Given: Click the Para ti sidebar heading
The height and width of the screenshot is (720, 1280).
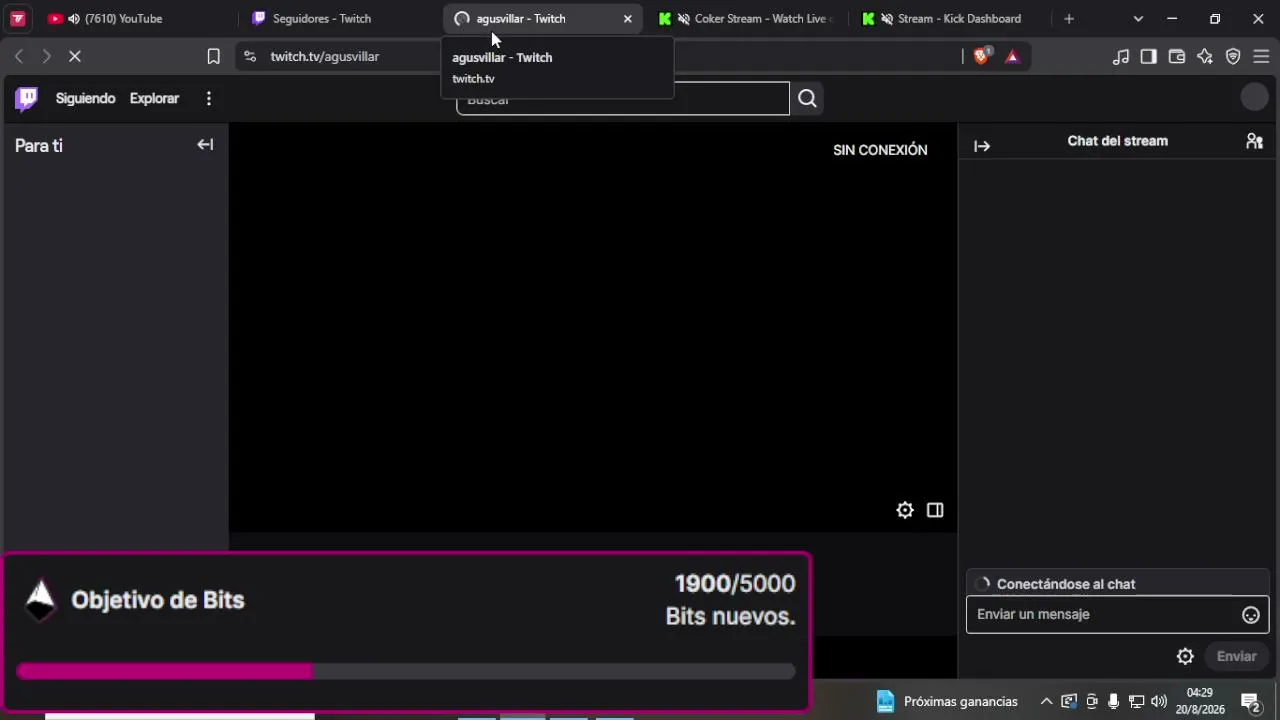Looking at the screenshot, I should click(x=39, y=146).
